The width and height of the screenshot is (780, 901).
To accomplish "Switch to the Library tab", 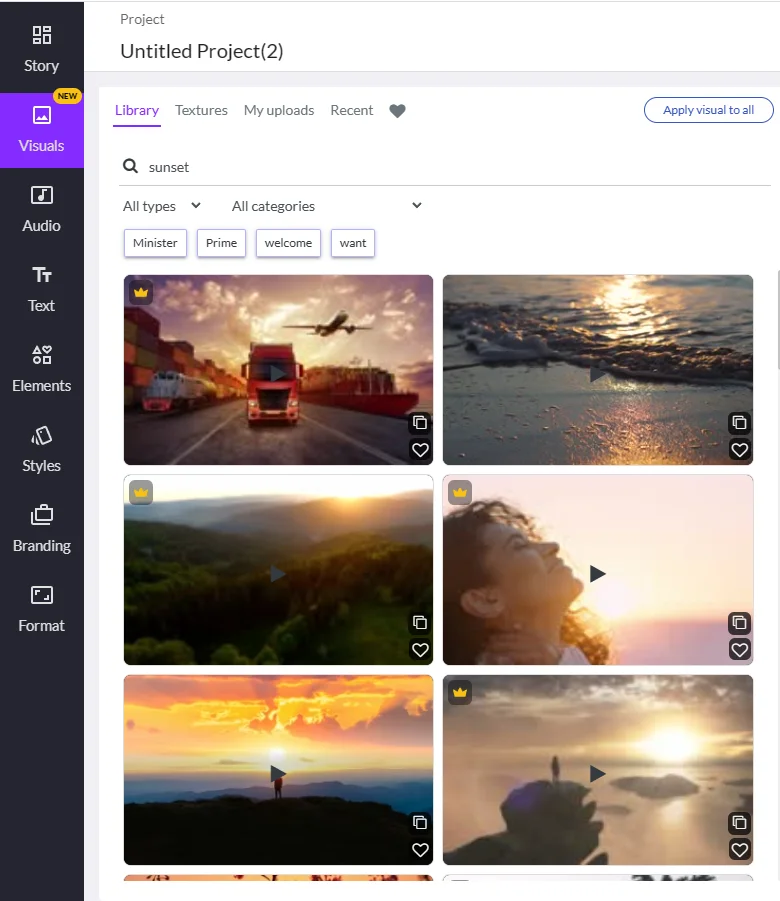I will pos(137,110).
